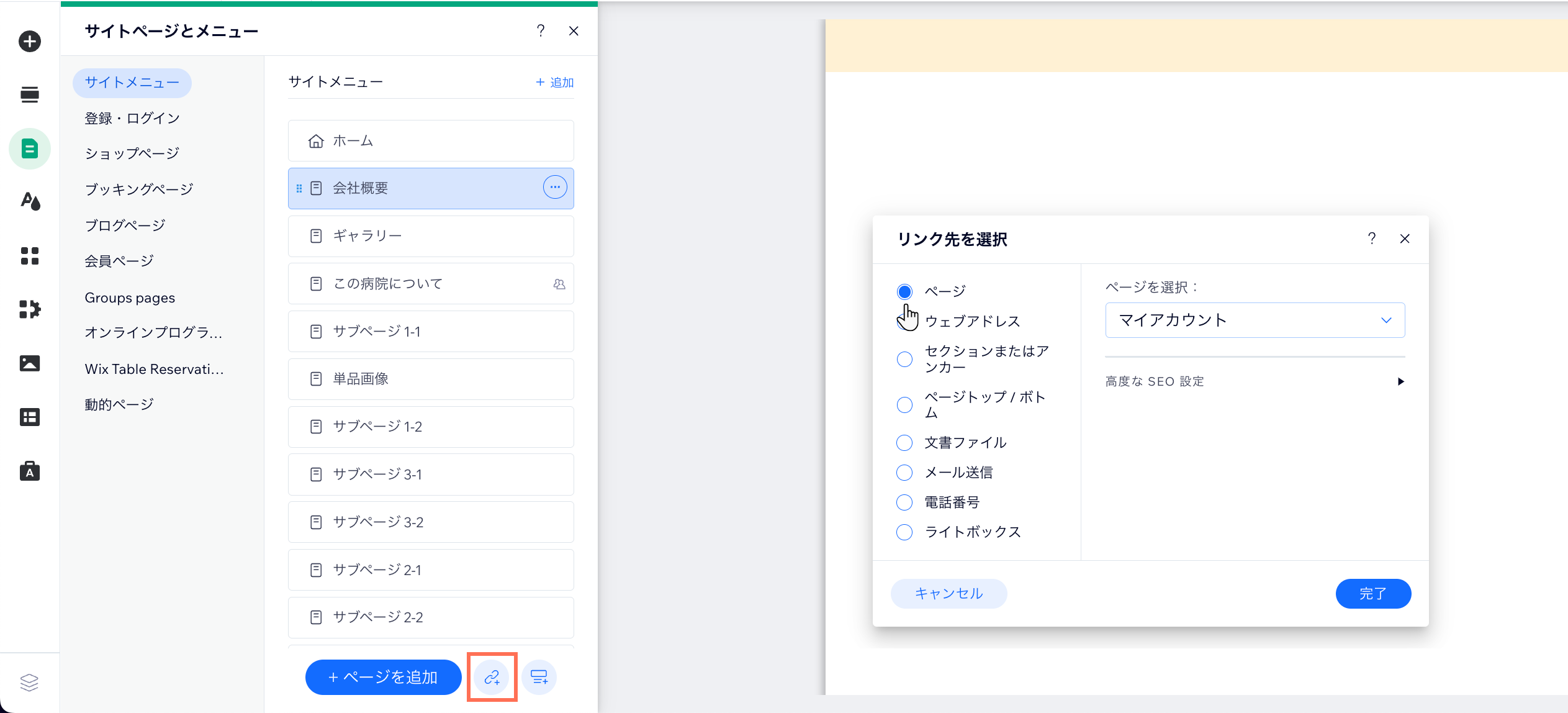
Task: Open the ブログページ menu category
Action: (x=125, y=225)
